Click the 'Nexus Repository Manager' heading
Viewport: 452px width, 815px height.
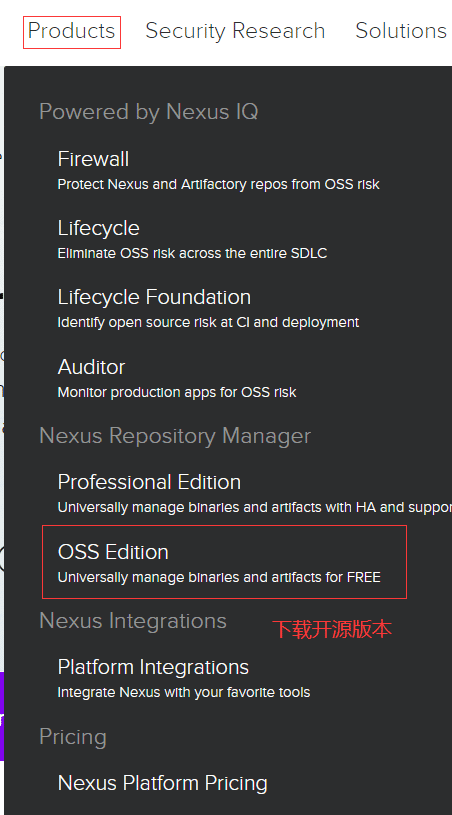tap(175, 436)
